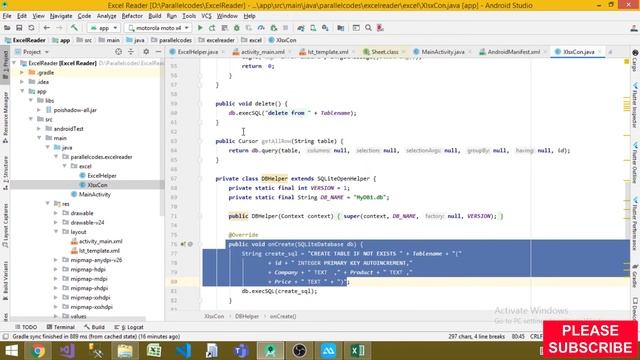Open the Gradle side tool window
Image resolution: width=640 pixels, height=360 pixels.
tap(635, 276)
